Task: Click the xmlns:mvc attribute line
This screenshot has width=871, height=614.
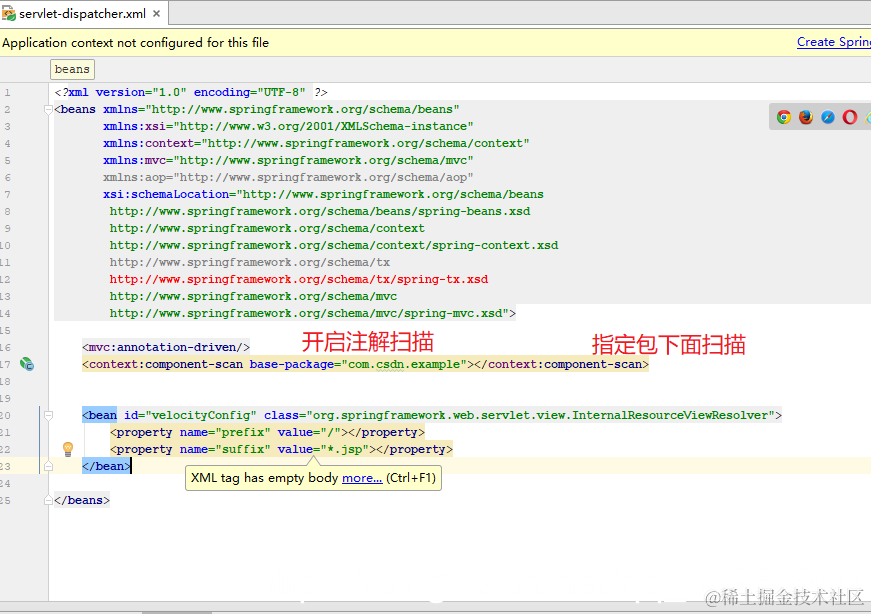Action: pyautogui.click(x=288, y=160)
